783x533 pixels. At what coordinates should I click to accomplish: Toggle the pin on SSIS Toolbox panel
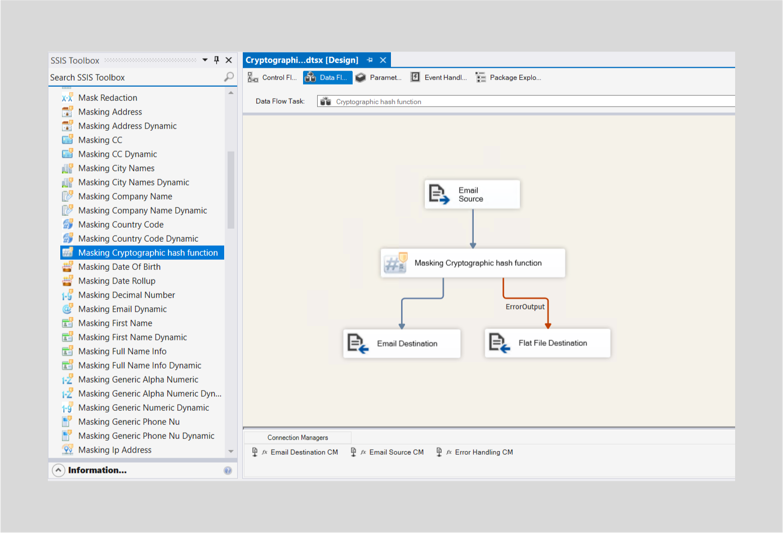pyautogui.click(x=217, y=60)
